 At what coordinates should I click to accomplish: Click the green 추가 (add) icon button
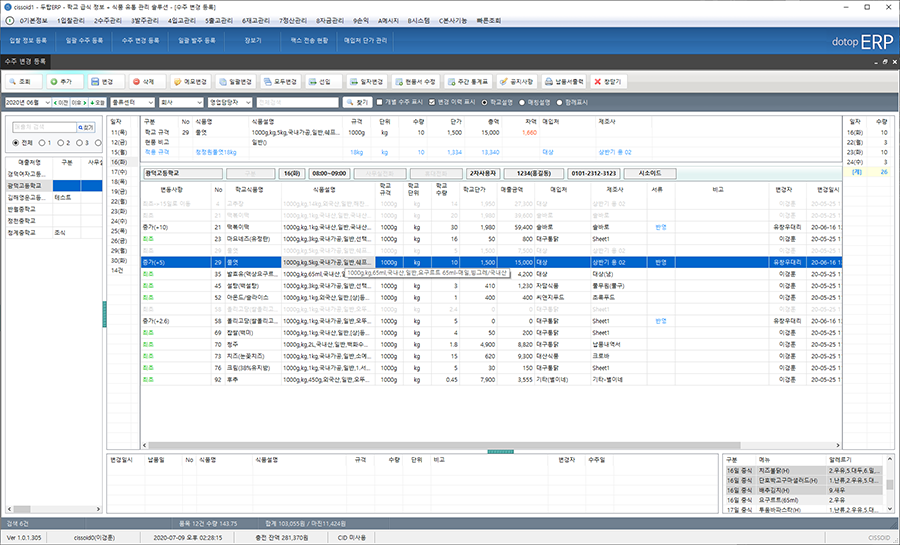tap(63, 81)
